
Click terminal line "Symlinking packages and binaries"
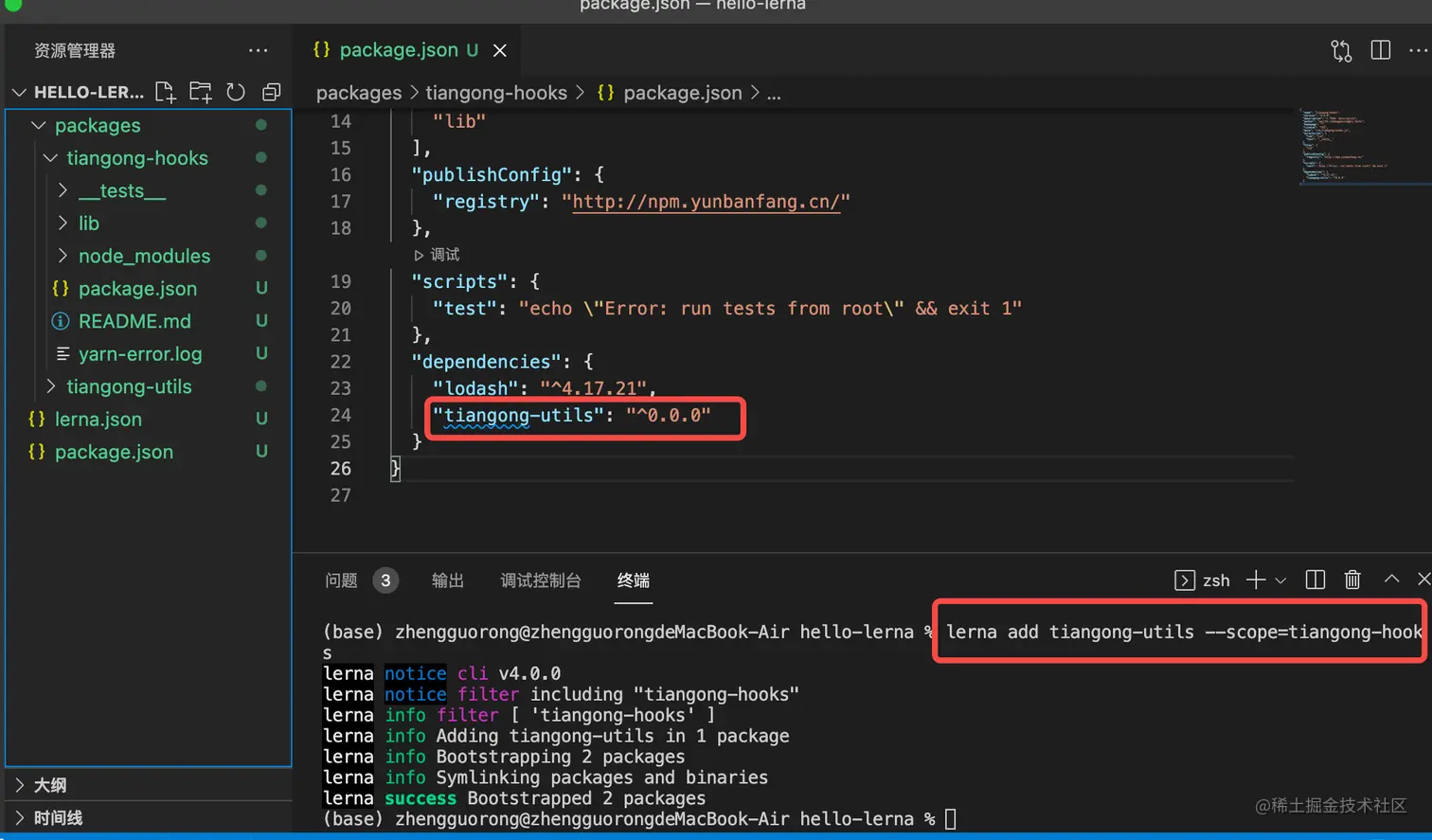(601, 777)
